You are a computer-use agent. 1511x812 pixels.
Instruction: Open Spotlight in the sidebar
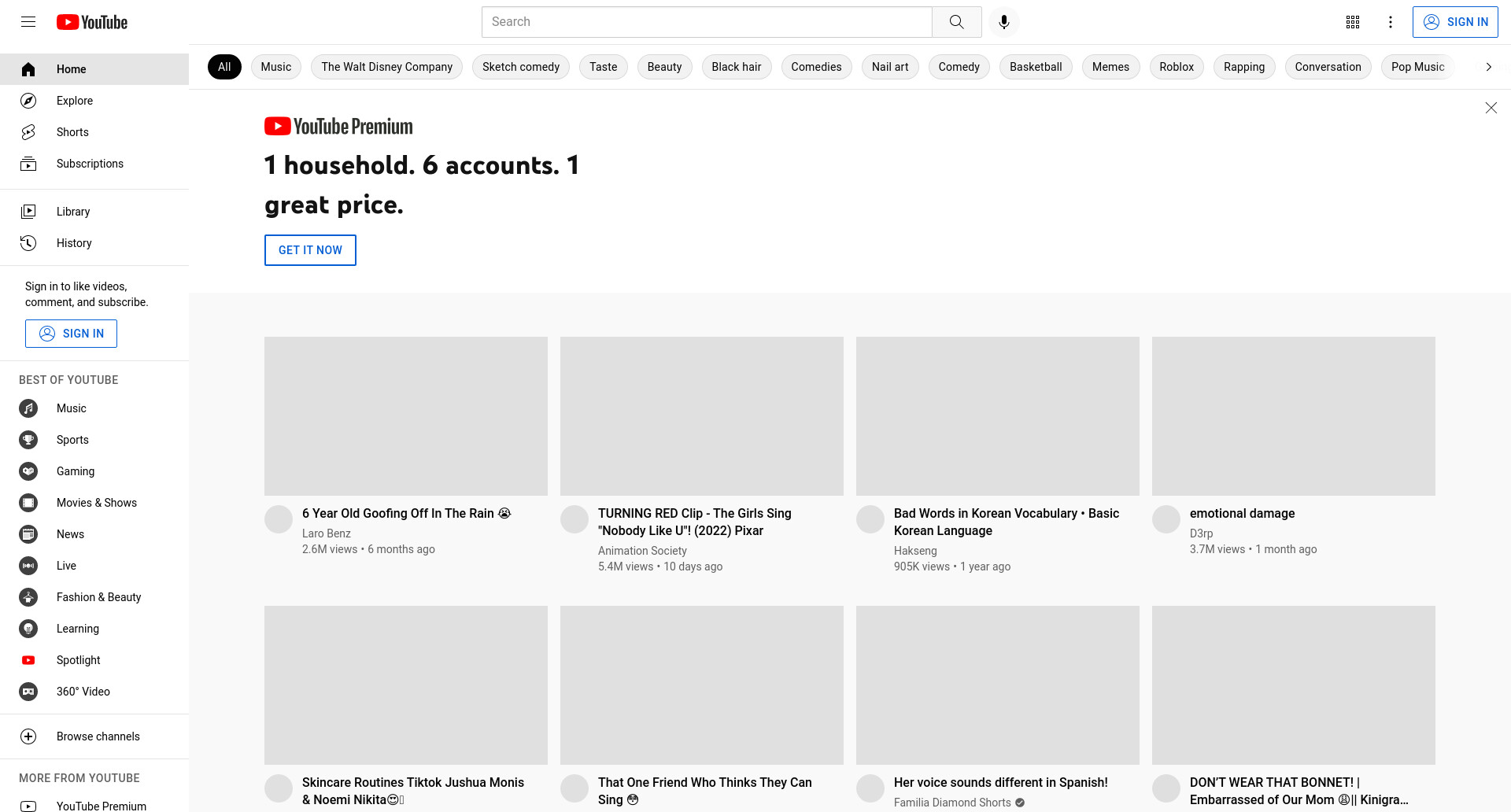point(94,660)
